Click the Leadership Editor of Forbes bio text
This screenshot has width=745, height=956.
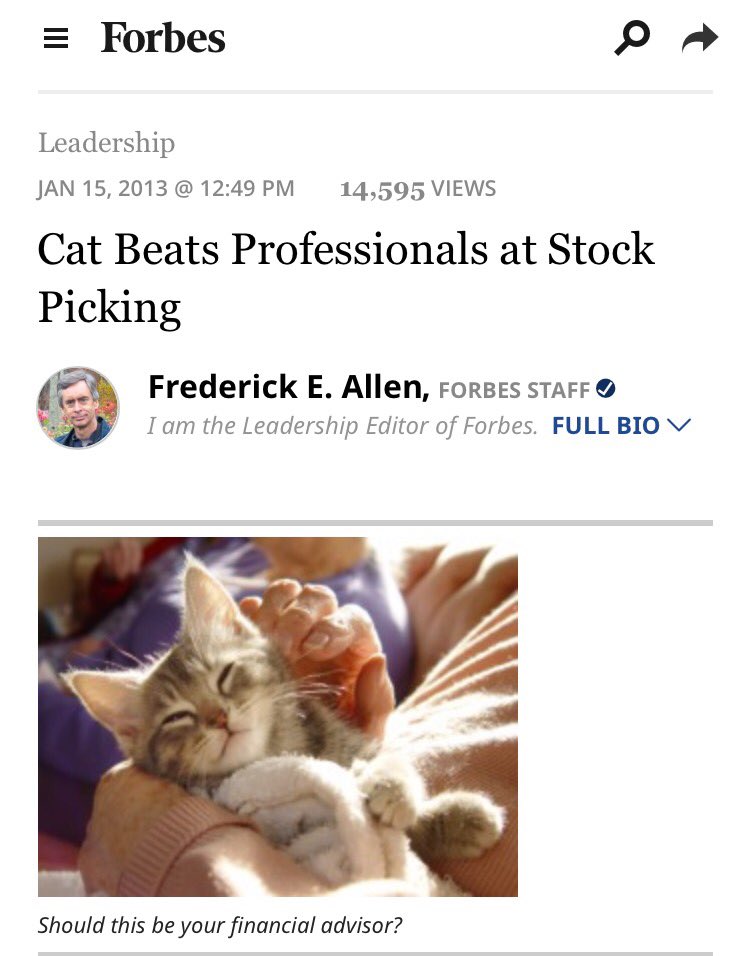342,426
